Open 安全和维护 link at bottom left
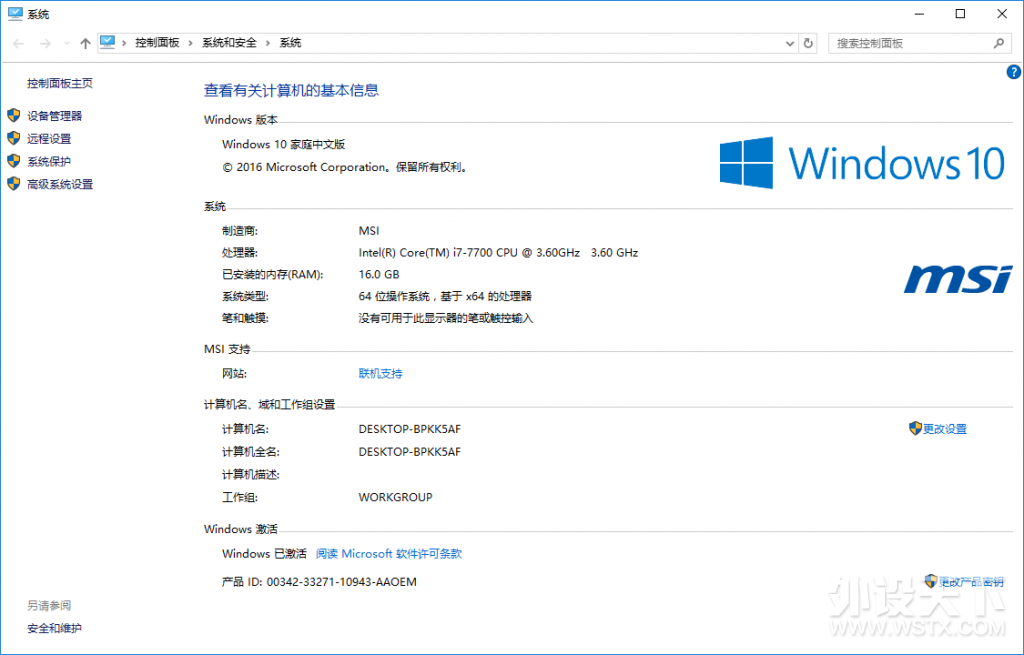Viewport: 1024px width, 655px height. pos(54,628)
